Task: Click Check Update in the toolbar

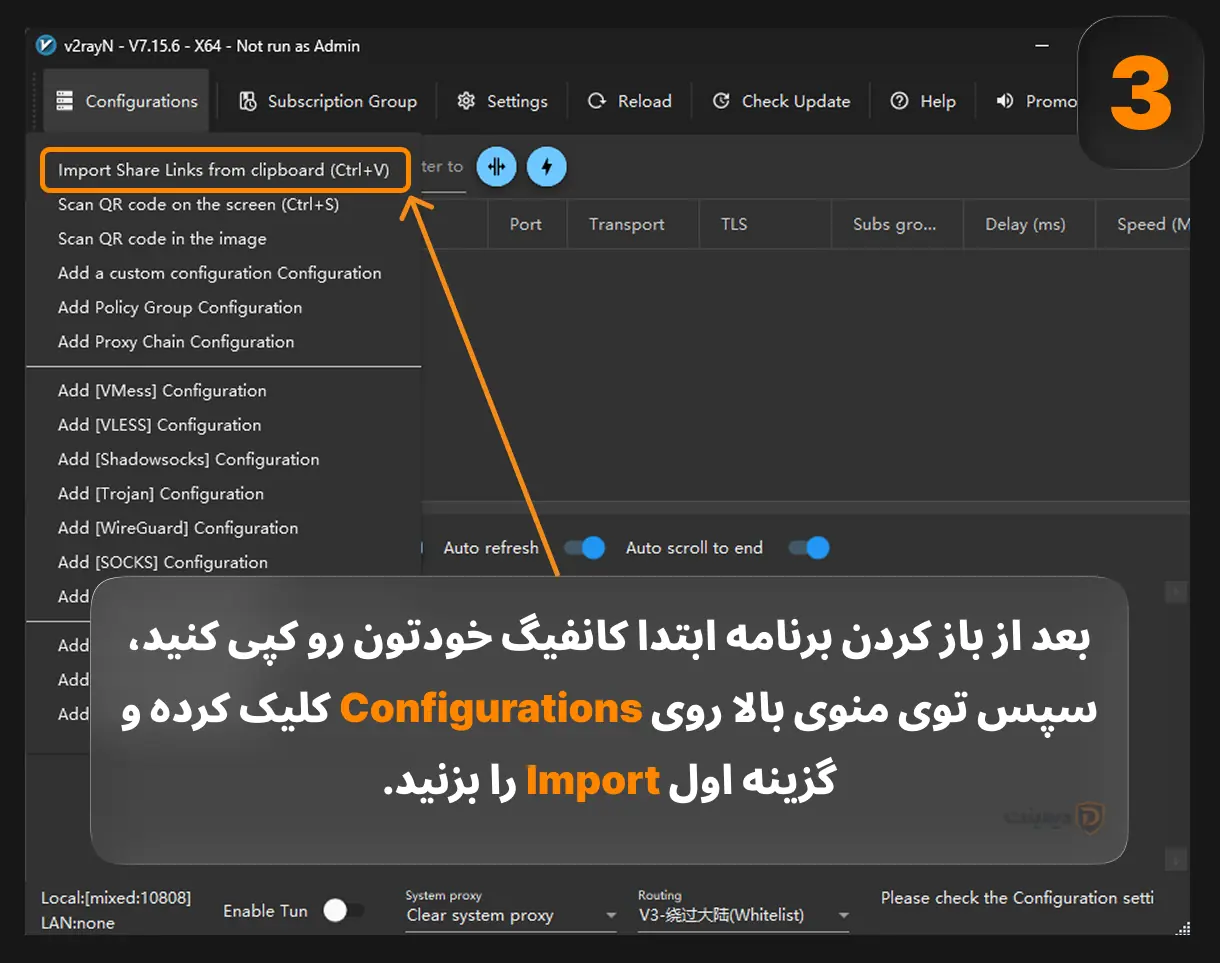Action: (x=781, y=101)
